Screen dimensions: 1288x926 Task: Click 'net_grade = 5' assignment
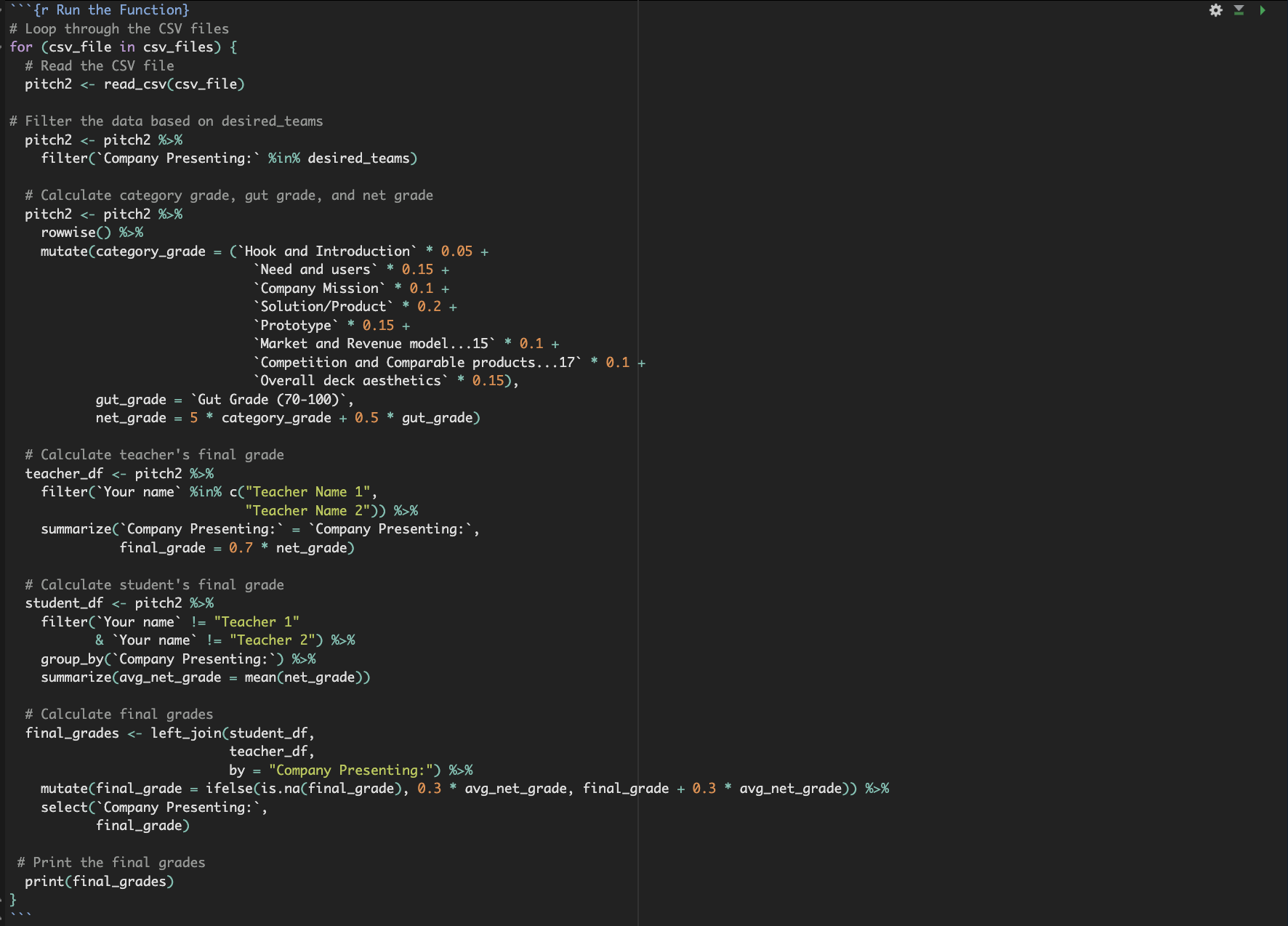click(x=147, y=417)
